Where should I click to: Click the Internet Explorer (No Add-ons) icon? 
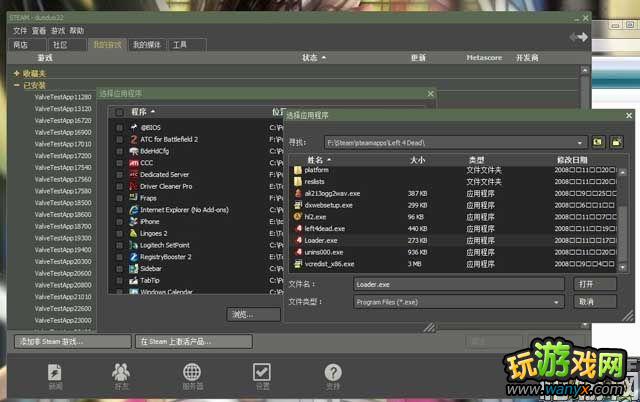(x=133, y=210)
